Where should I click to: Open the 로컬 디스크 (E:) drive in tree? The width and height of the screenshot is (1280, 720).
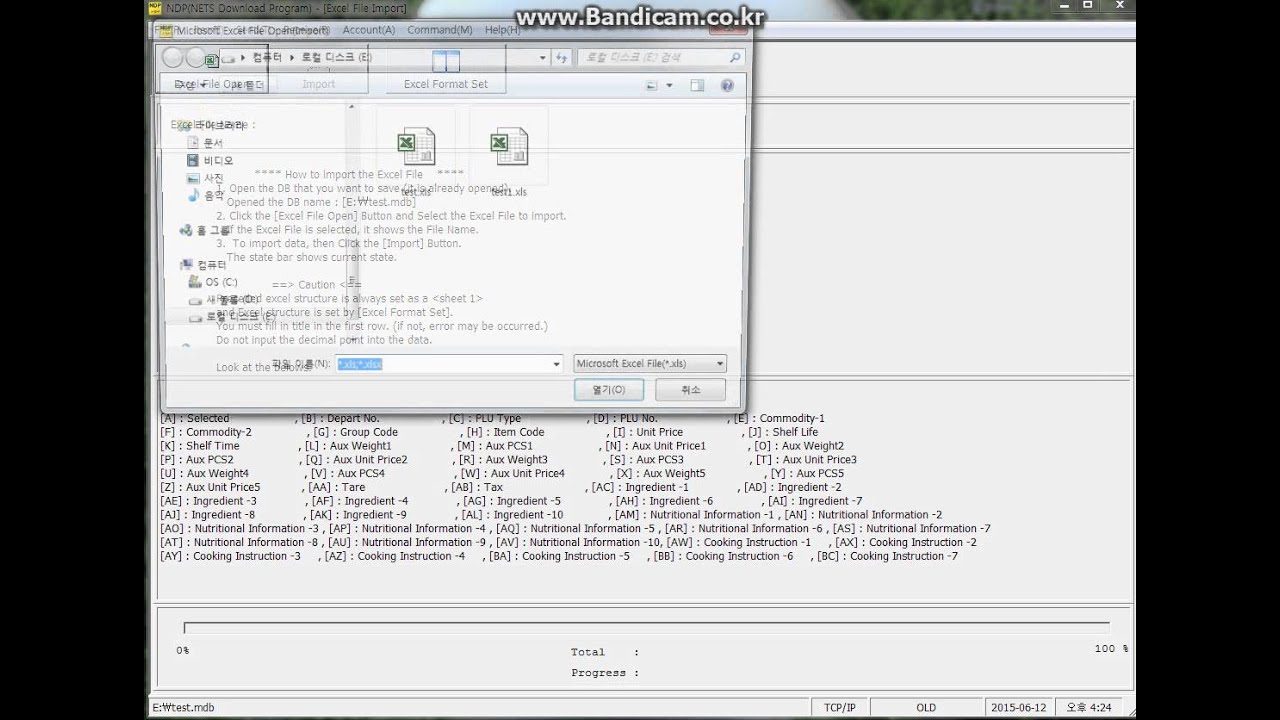click(x=232, y=317)
